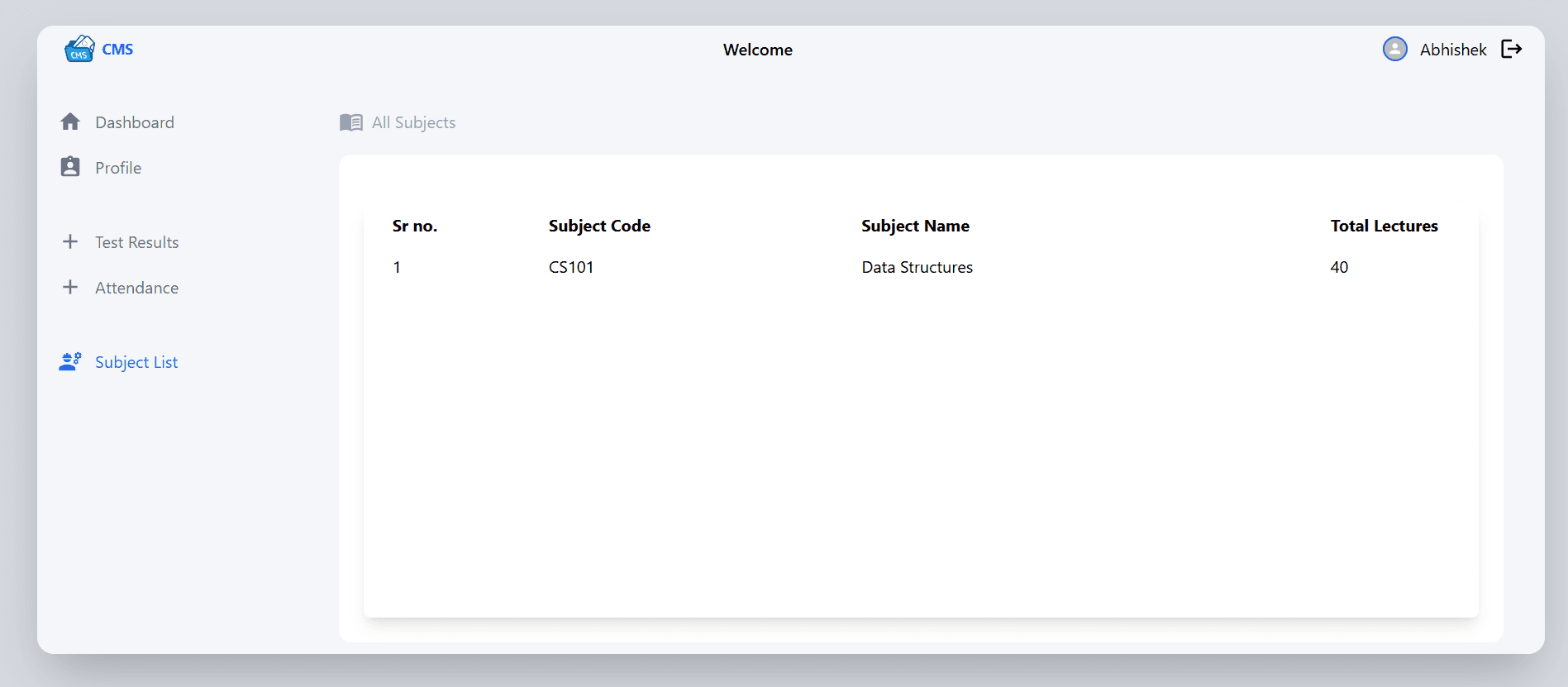The width and height of the screenshot is (1568, 687).
Task: Click the Welcome header text
Action: (x=758, y=50)
